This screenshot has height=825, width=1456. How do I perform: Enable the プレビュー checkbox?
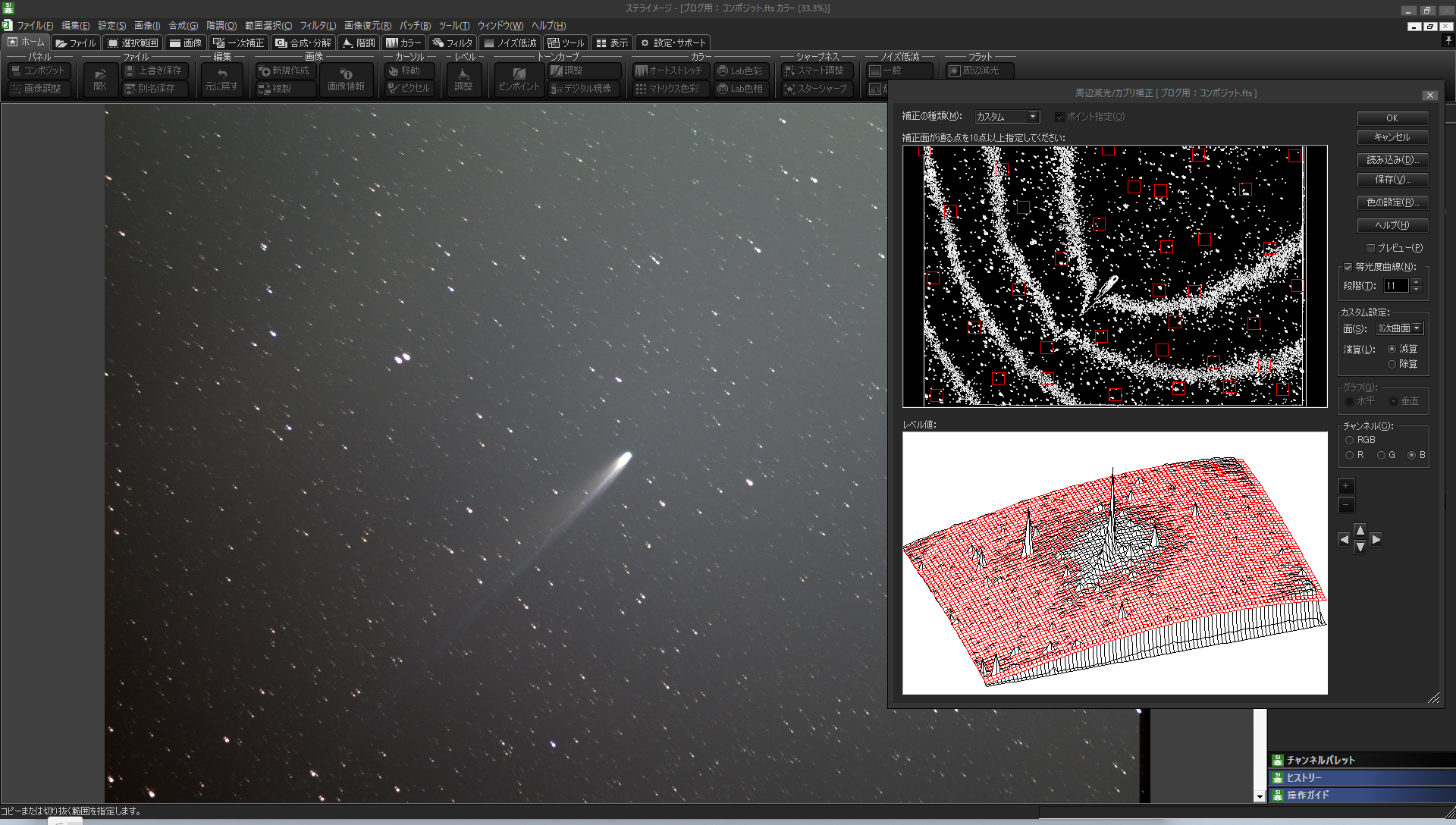(1371, 248)
